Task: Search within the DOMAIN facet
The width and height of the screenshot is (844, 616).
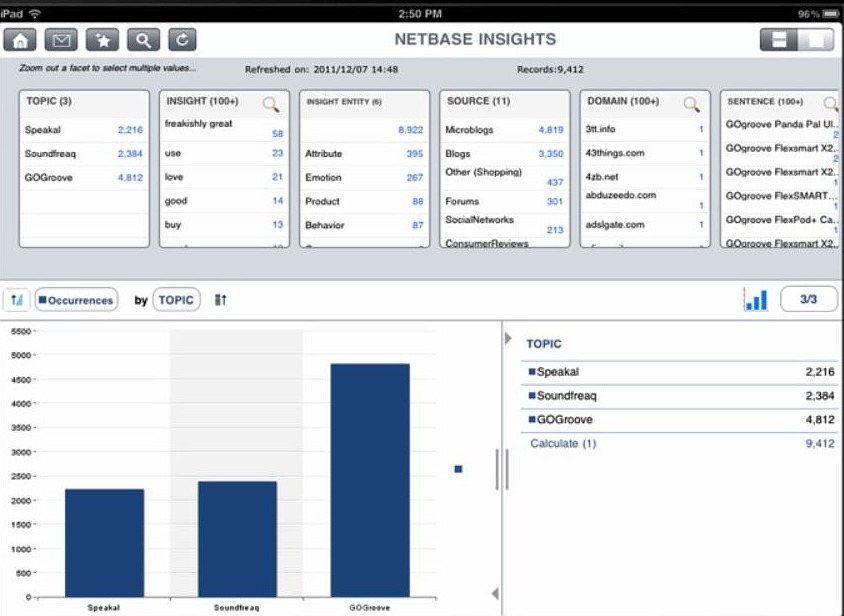Action: 691,104
